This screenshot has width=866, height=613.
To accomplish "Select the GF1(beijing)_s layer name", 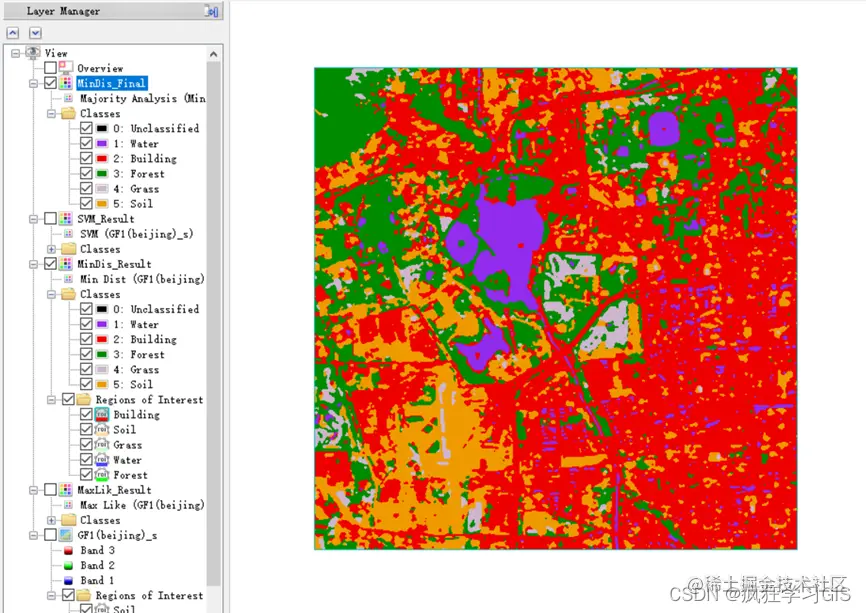I will [x=117, y=535].
